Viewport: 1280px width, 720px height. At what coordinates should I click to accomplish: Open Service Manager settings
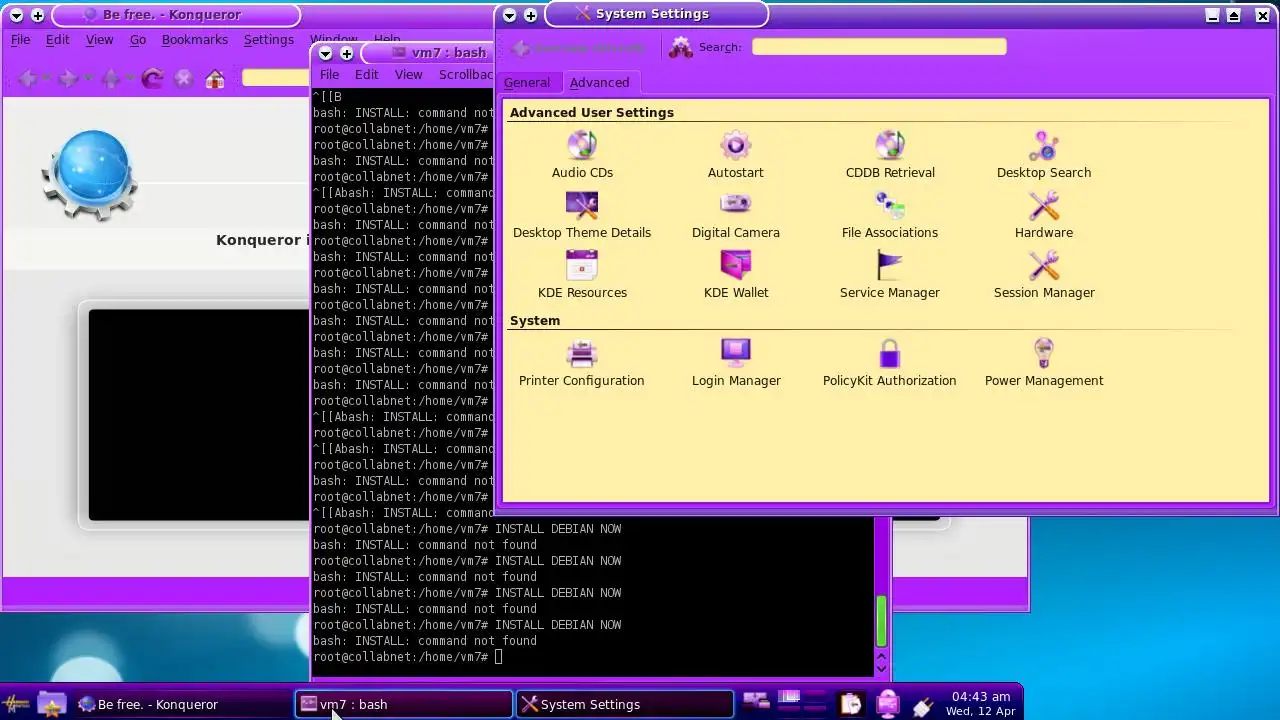pos(889,275)
